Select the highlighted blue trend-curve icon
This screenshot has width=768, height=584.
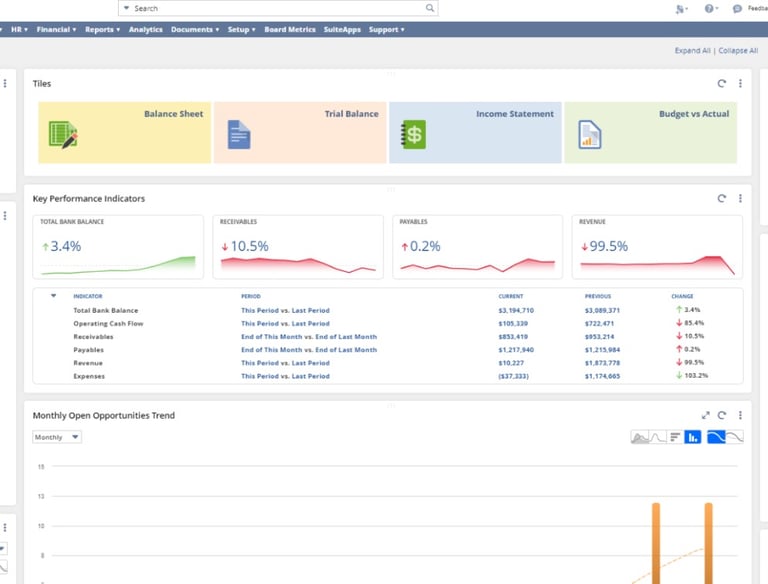[x=716, y=437]
